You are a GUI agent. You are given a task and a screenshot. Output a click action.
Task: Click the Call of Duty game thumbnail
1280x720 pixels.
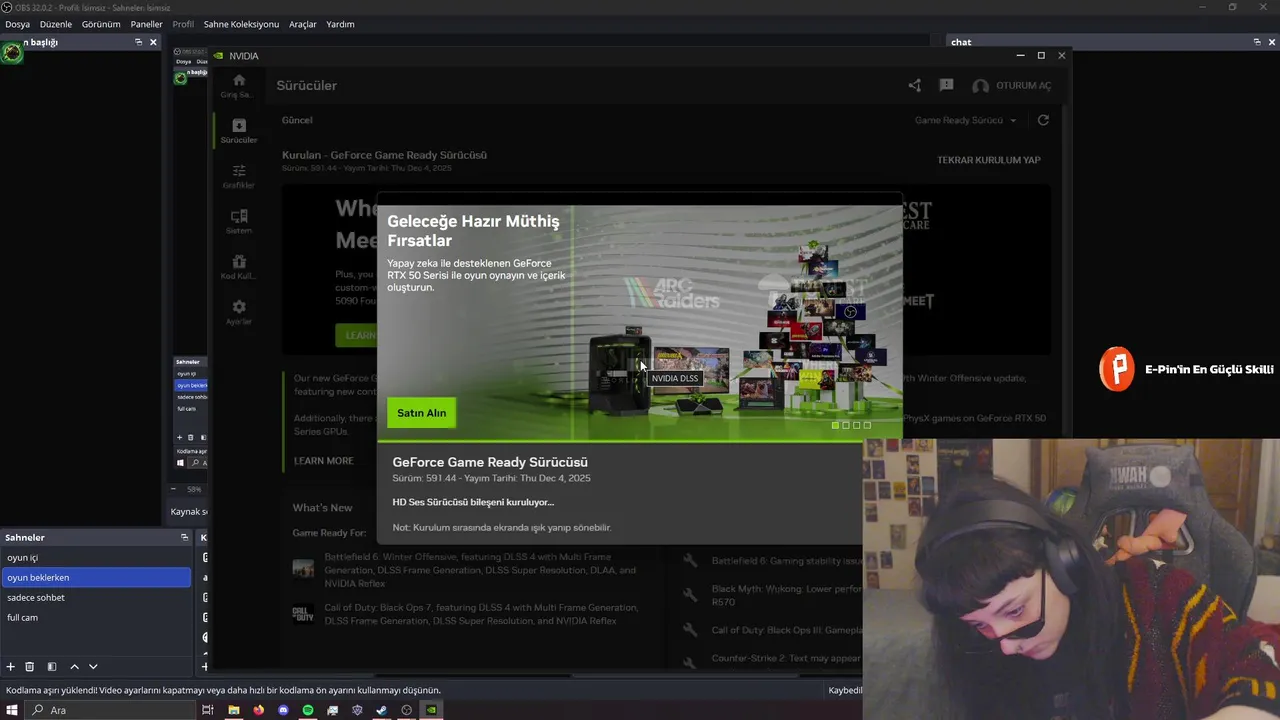click(303, 614)
